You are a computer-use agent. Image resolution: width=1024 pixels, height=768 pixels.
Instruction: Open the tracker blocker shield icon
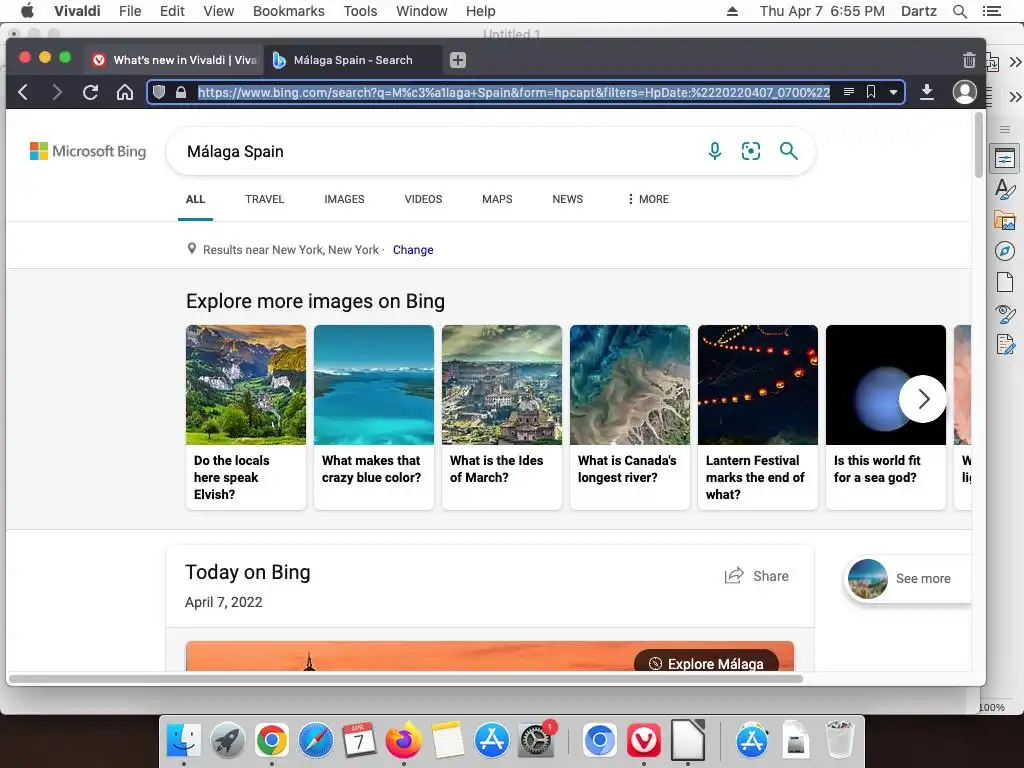(x=159, y=92)
